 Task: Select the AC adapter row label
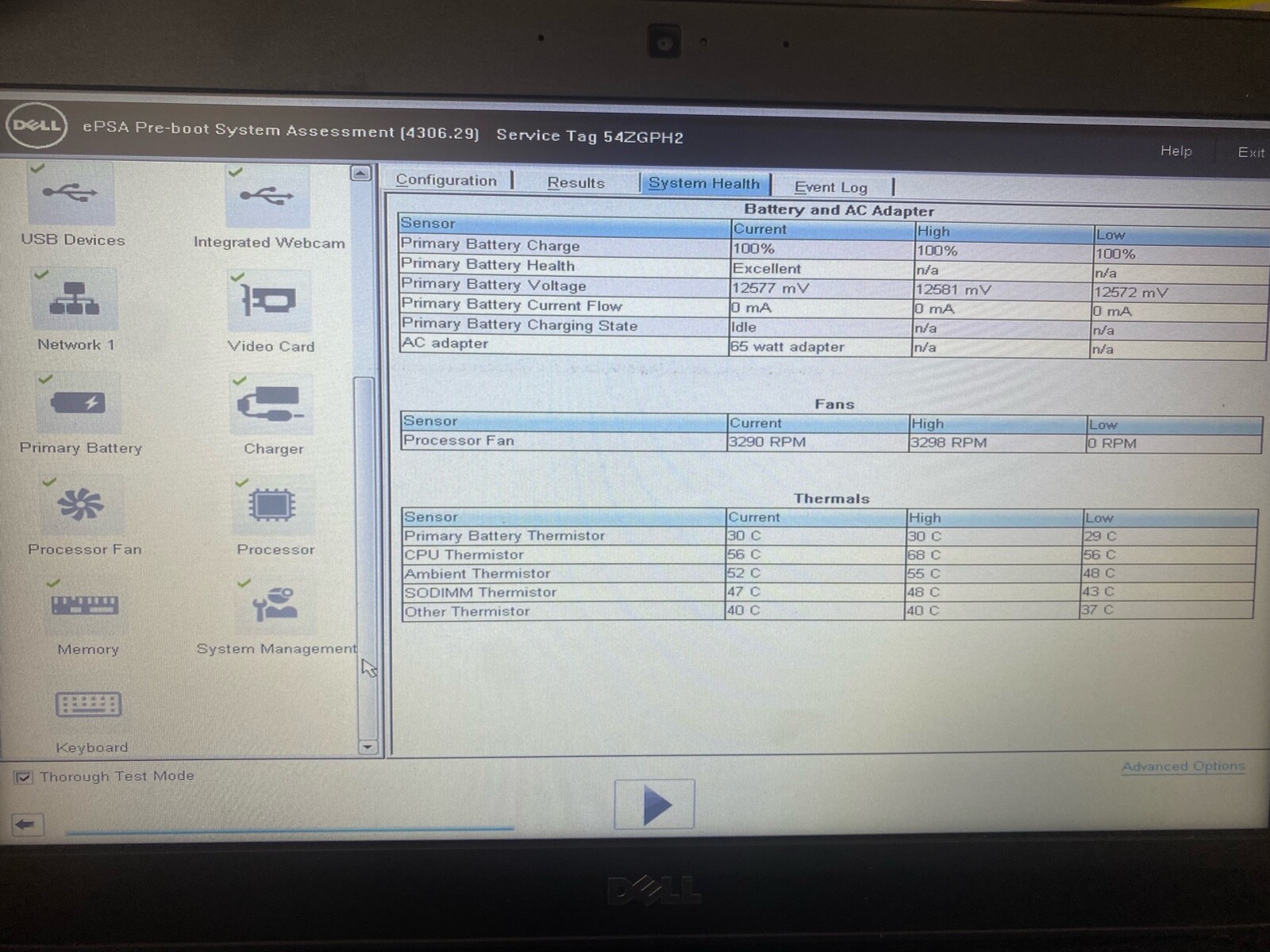445,344
